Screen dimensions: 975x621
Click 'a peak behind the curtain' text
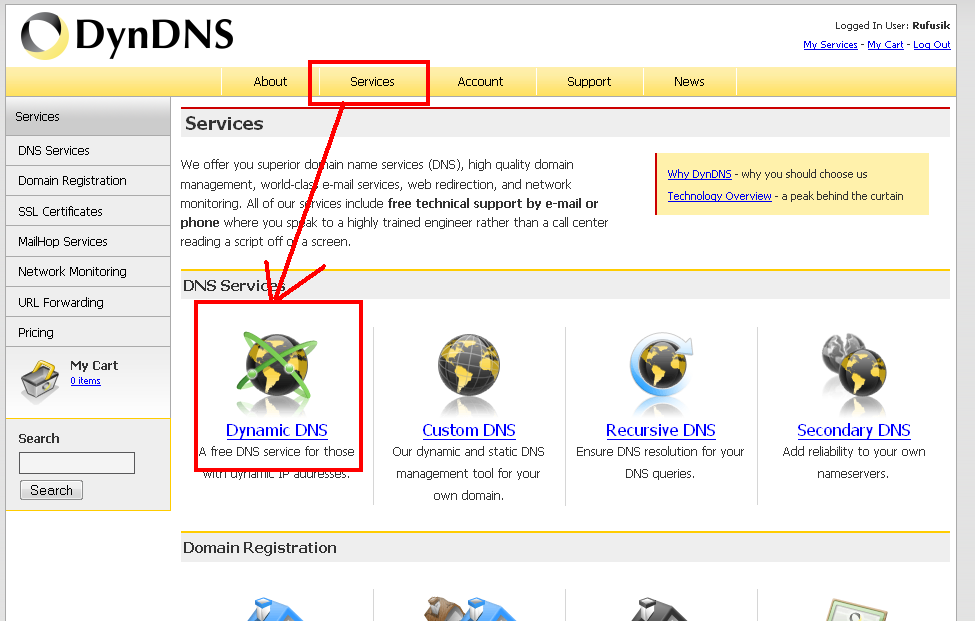(x=843, y=196)
